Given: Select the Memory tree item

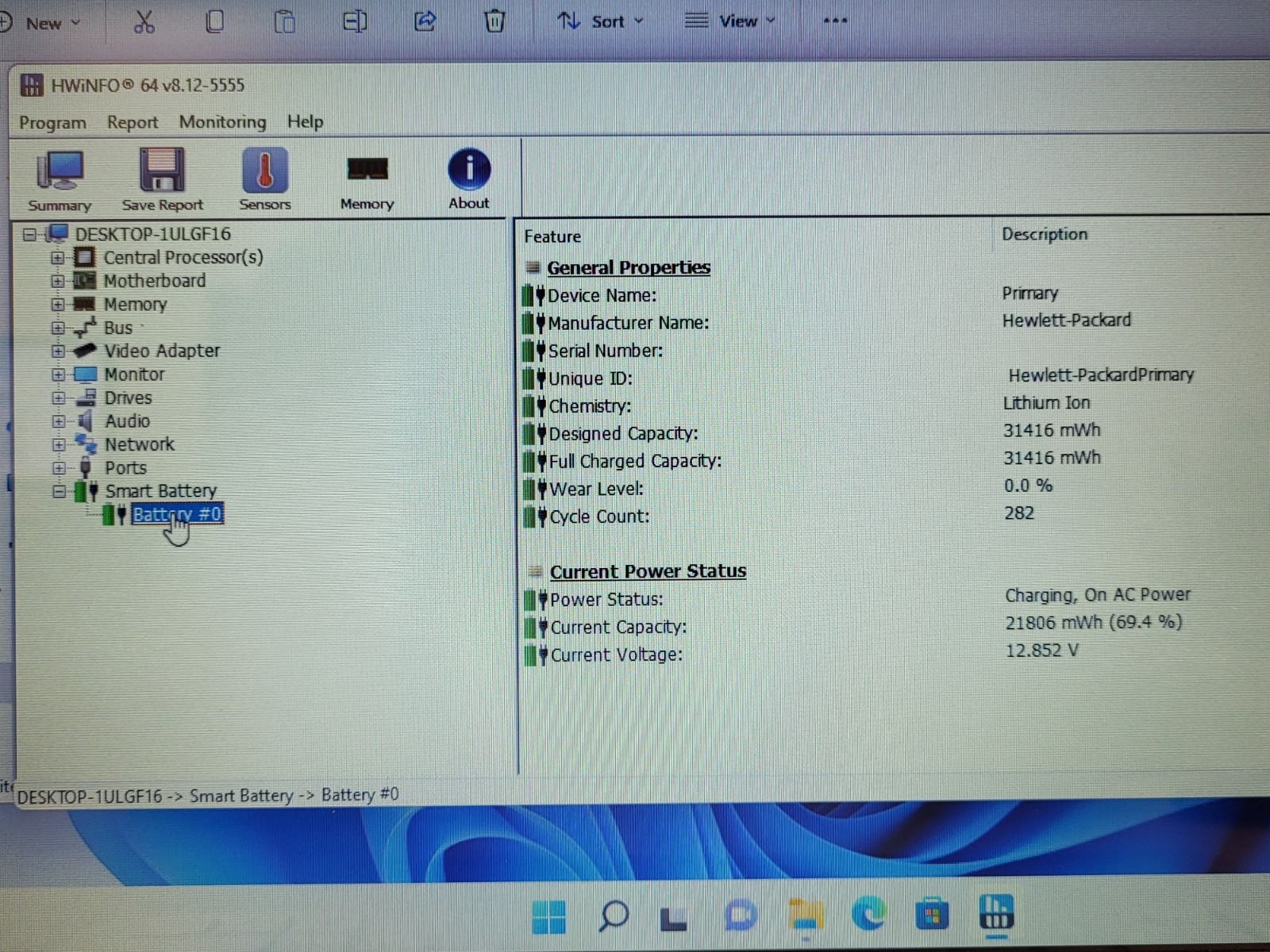Looking at the screenshot, I should pos(135,305).
